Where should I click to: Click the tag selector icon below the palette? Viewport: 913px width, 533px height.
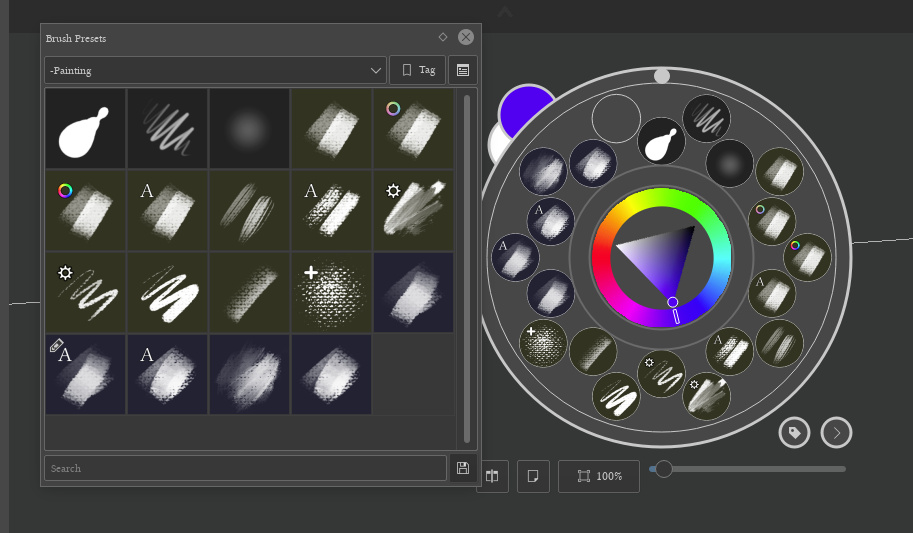click(x=794, y=433)
